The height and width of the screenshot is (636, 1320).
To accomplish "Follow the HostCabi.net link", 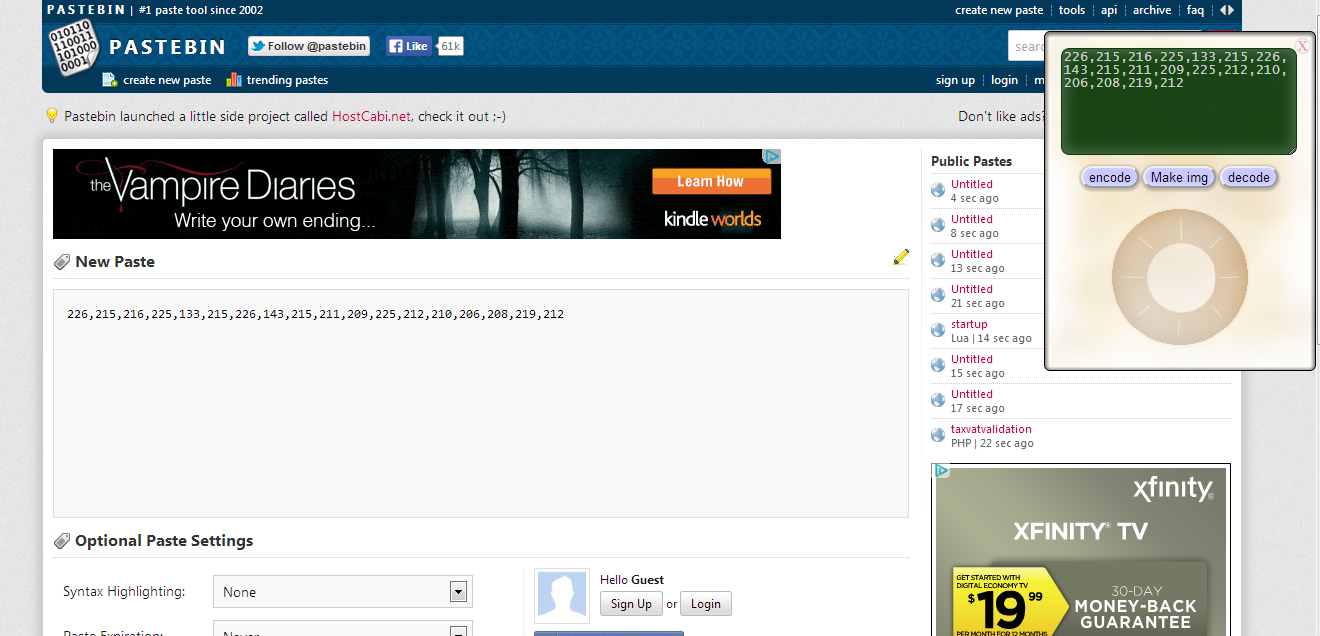I will (371, 116).
